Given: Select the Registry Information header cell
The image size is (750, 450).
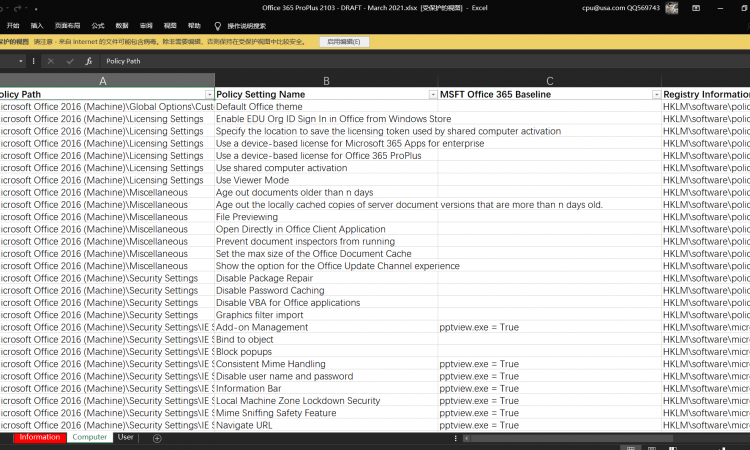Looking at the screenshot, I should click(706, 95).
